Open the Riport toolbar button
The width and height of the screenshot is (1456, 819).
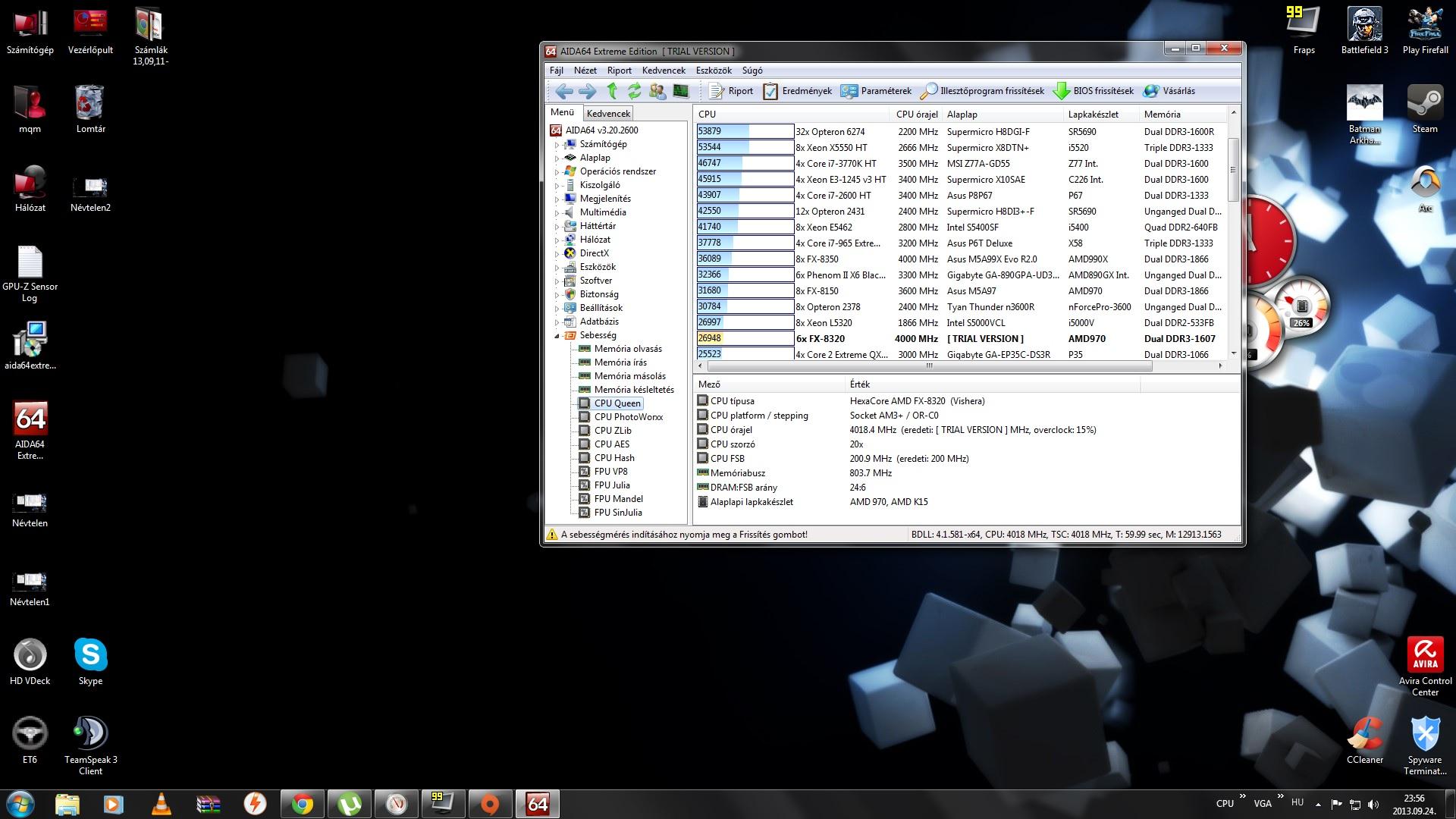point(731,91)
